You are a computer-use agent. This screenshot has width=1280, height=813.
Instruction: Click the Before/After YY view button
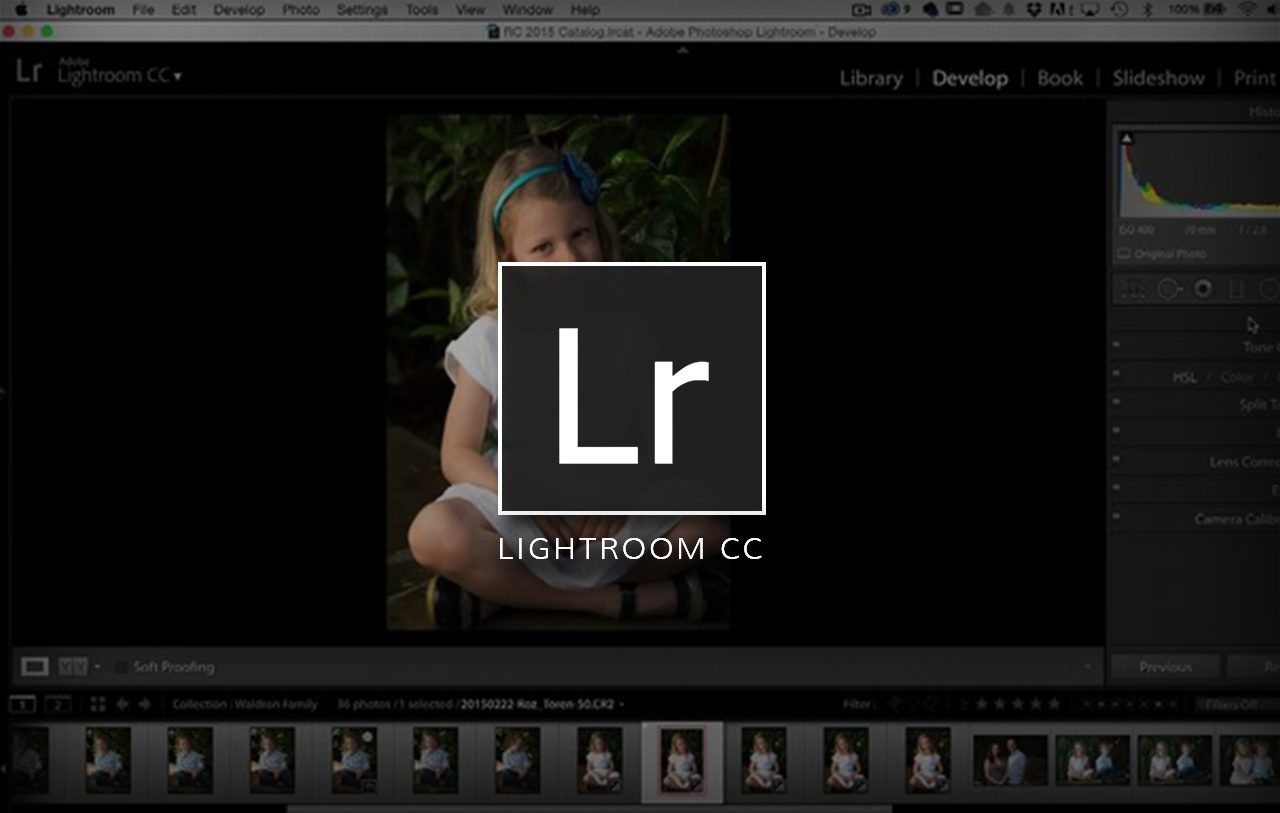click(73, 666)
